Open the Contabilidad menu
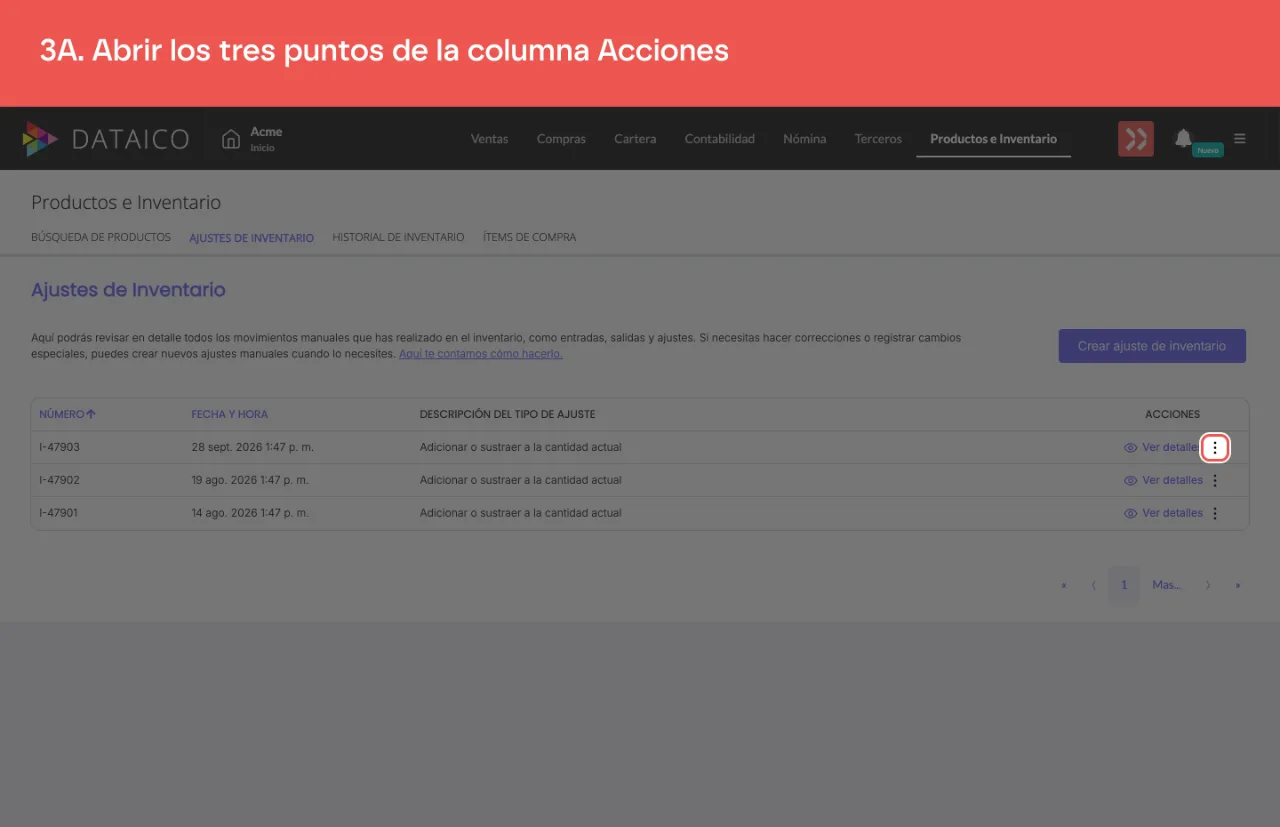 click(x=719, y=139)
